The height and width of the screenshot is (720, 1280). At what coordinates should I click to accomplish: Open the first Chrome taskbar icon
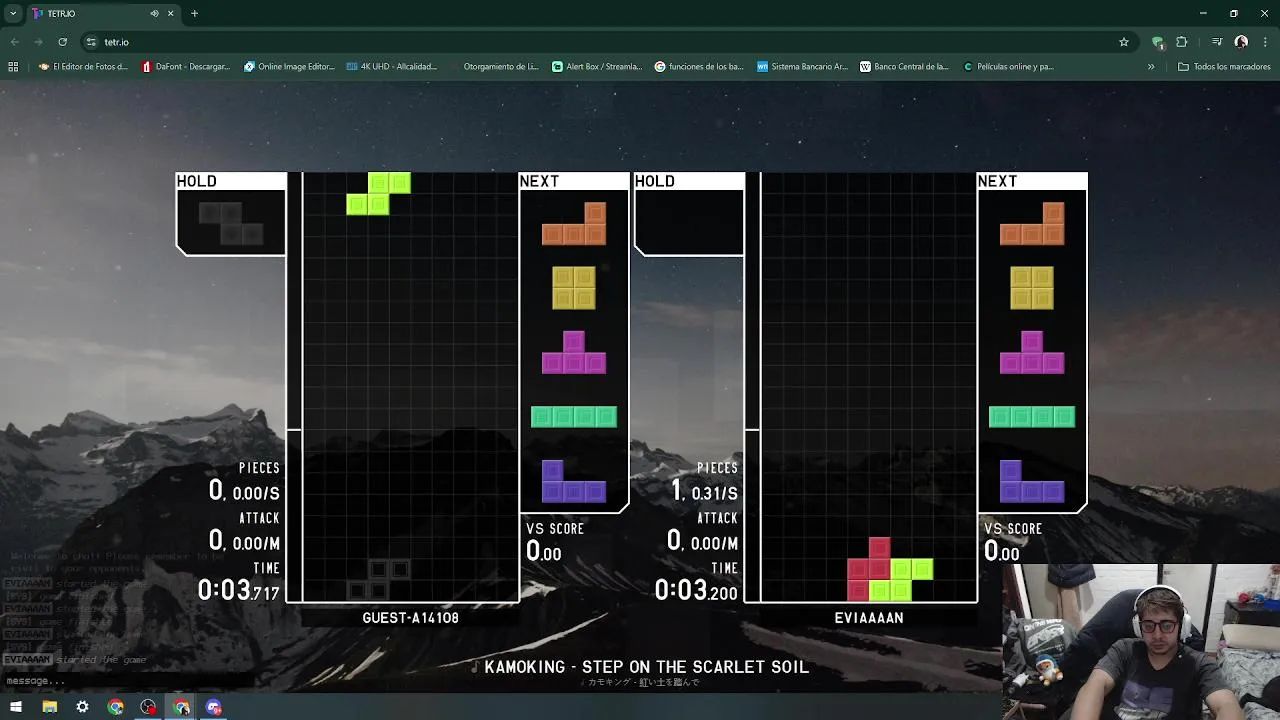115,707
